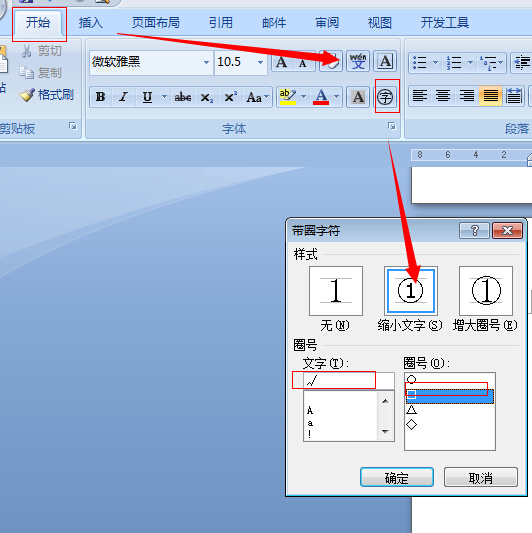Open the 视图 tab
This screenshot has width=532, height=533.
click(x=380, y=23)
